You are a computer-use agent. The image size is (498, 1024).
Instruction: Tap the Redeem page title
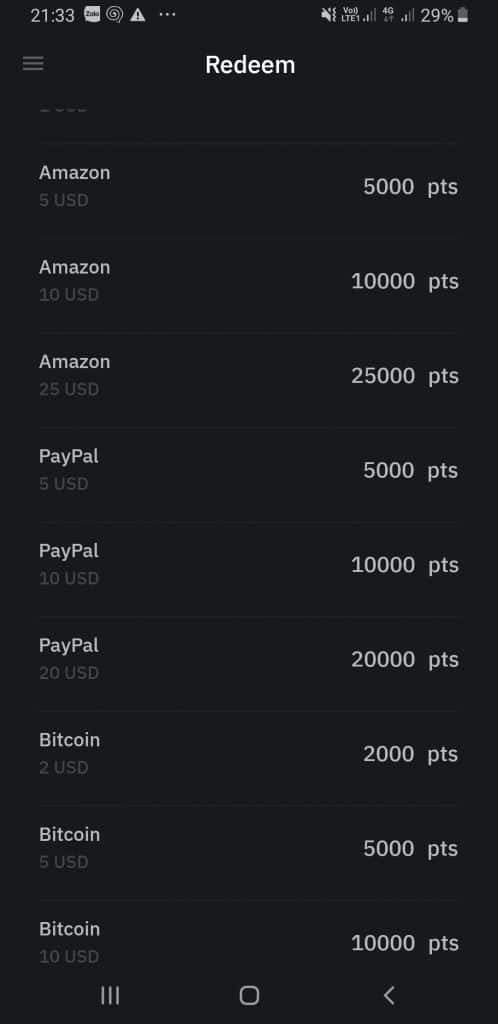(250, 65)
